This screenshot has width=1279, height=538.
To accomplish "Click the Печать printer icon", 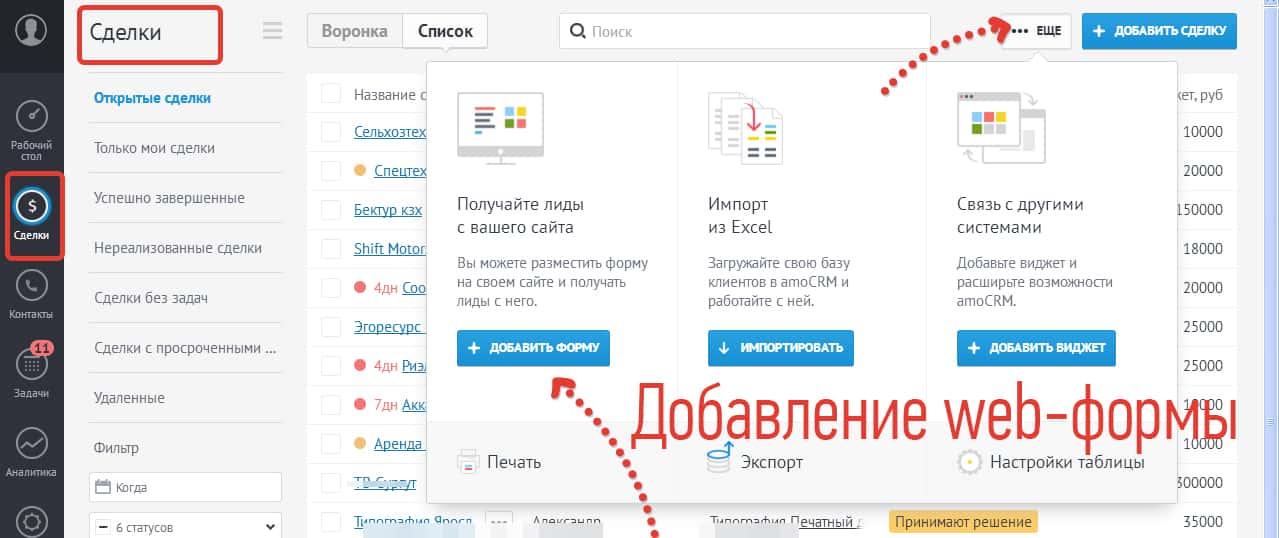I will [x=468, y=462].
